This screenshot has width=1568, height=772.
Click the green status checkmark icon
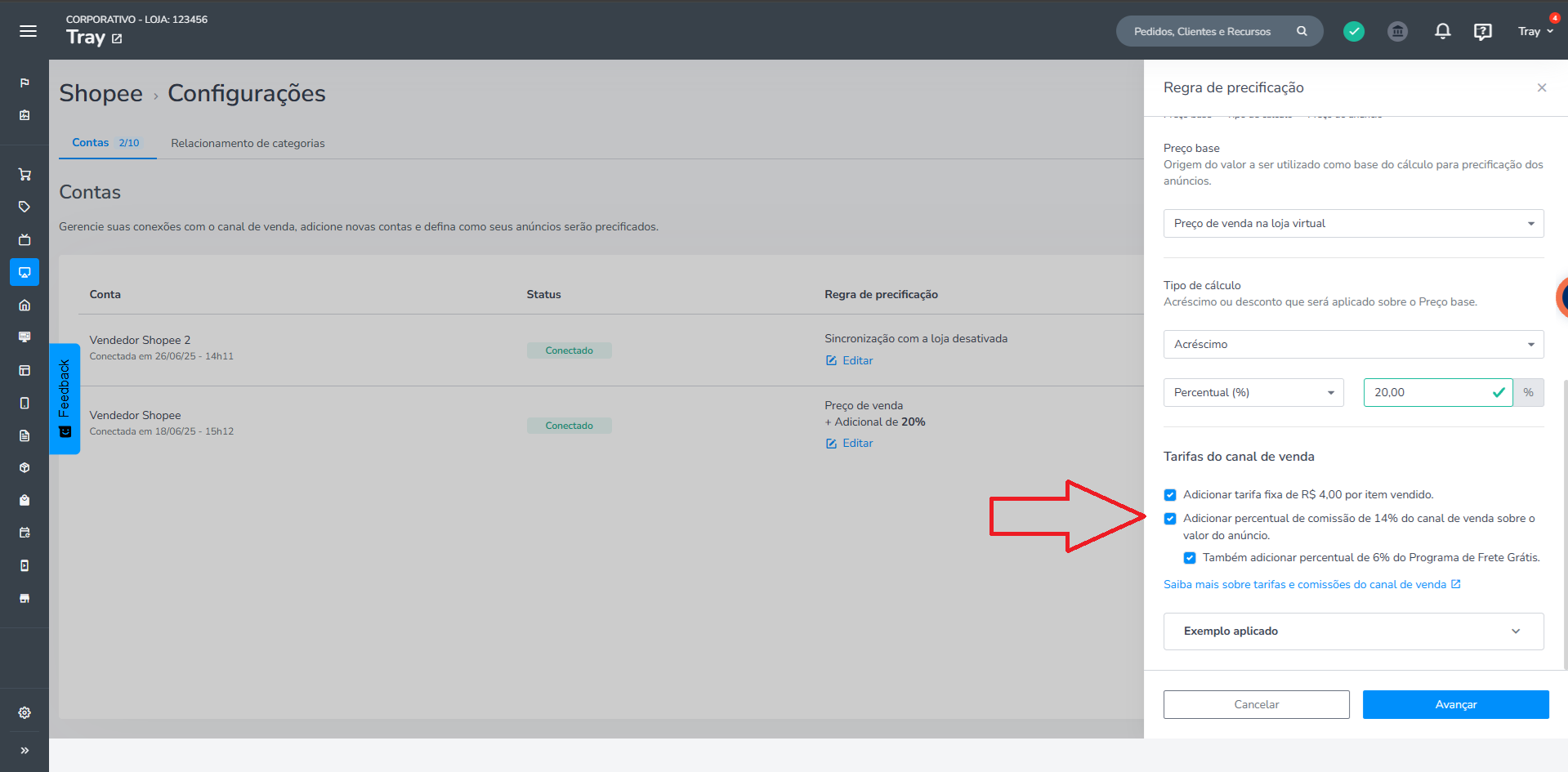tap(1354, 31)
